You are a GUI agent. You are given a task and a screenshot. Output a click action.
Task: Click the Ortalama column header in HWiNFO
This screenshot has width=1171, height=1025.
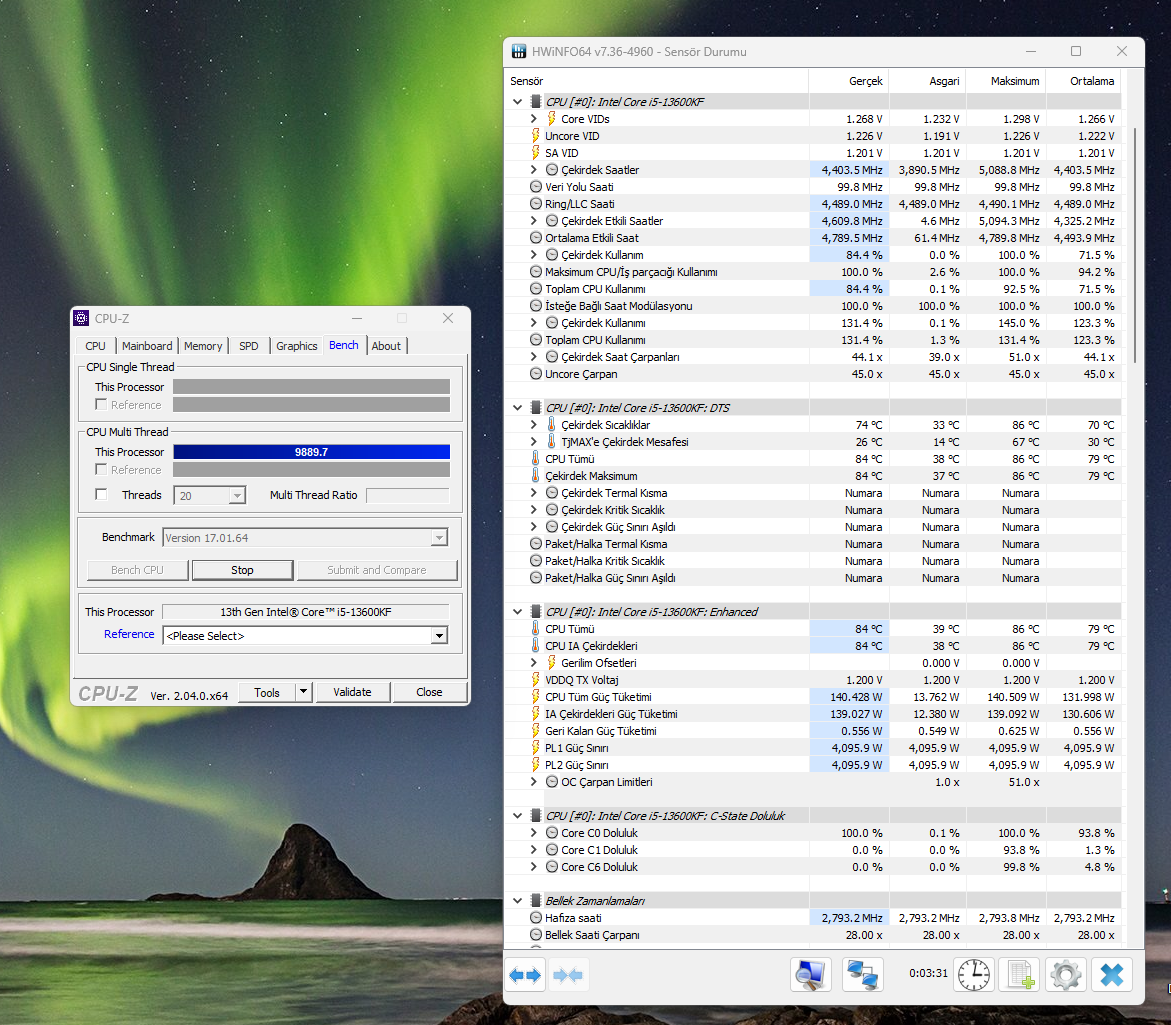[x=1084, y=81]
